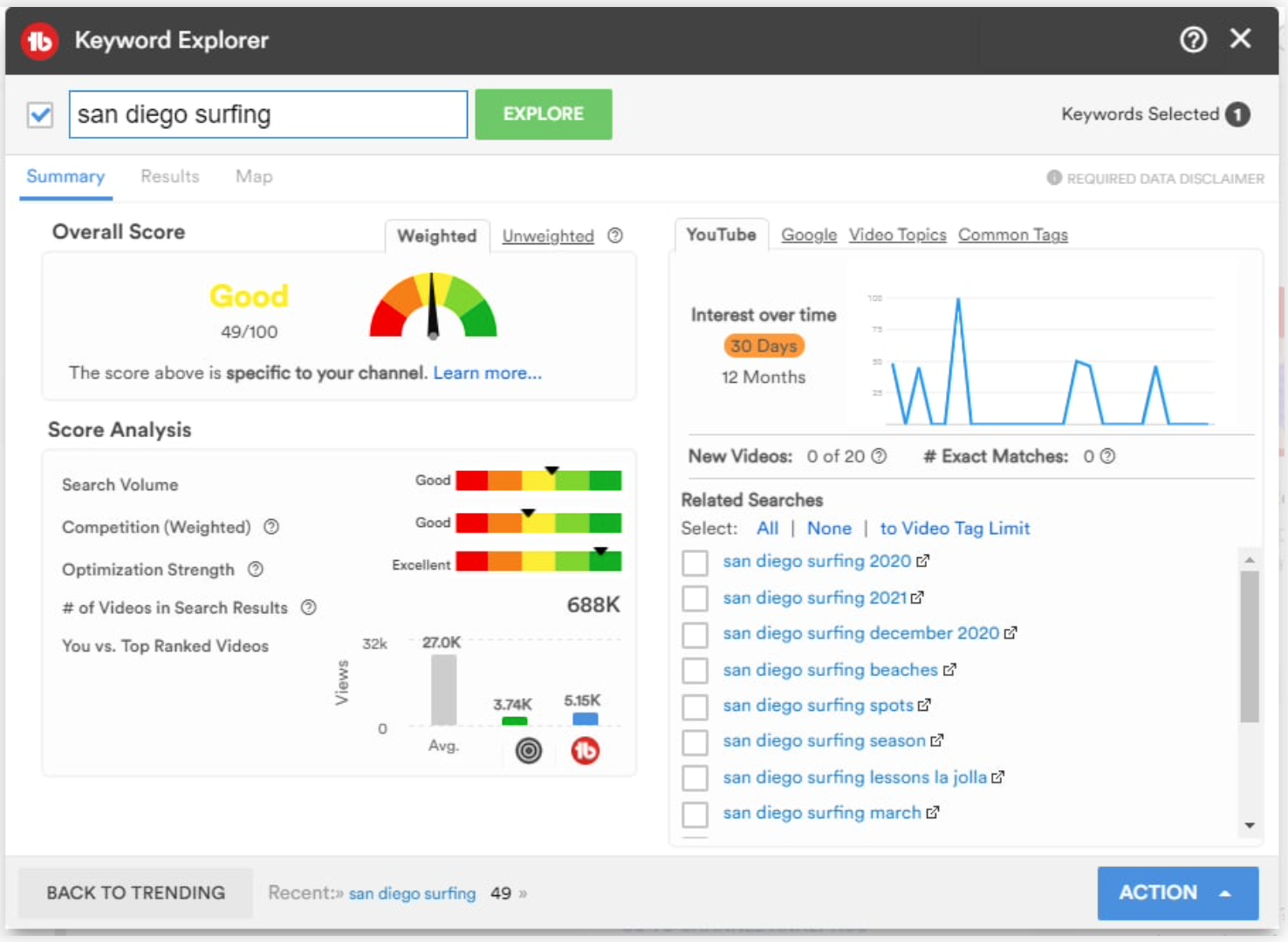Click the TubeBuddy logo in the title bar
Image resolution: width=1288 pixels, height=942 pixels.
[x=40, y=40]
